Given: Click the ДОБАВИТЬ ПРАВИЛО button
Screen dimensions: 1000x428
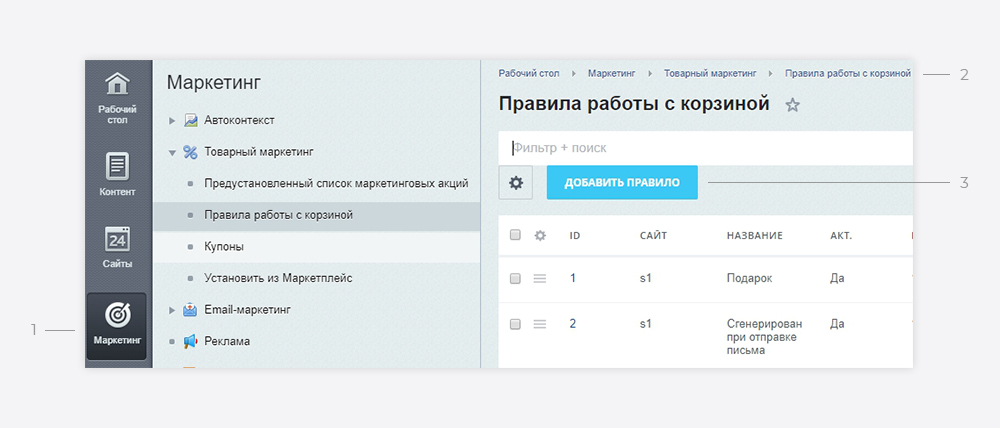Looking at the screenshot, I should point(622,182).
